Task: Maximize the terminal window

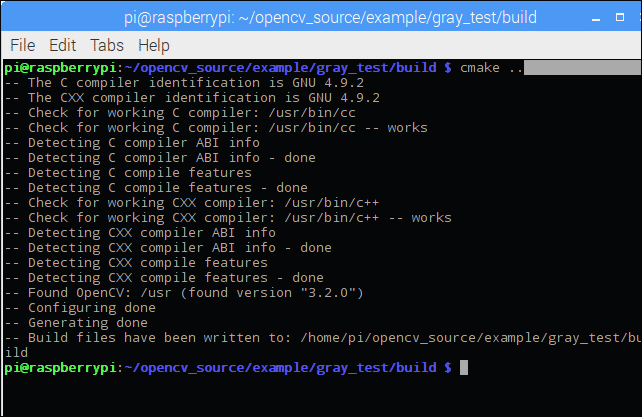Action: pyautogui.click(x=619, y=17)
